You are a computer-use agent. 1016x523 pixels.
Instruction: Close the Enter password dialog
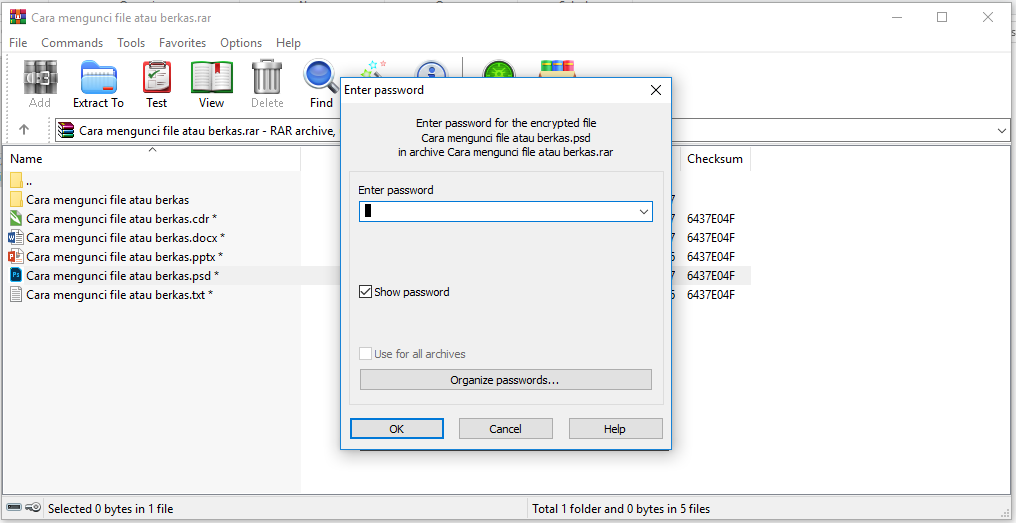(656, 90)
